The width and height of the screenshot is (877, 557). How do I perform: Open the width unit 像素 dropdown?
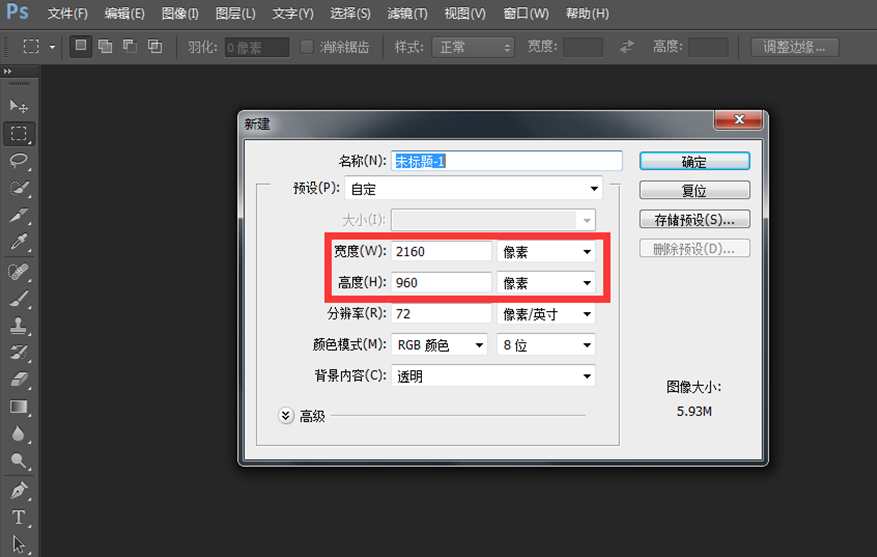546,252
